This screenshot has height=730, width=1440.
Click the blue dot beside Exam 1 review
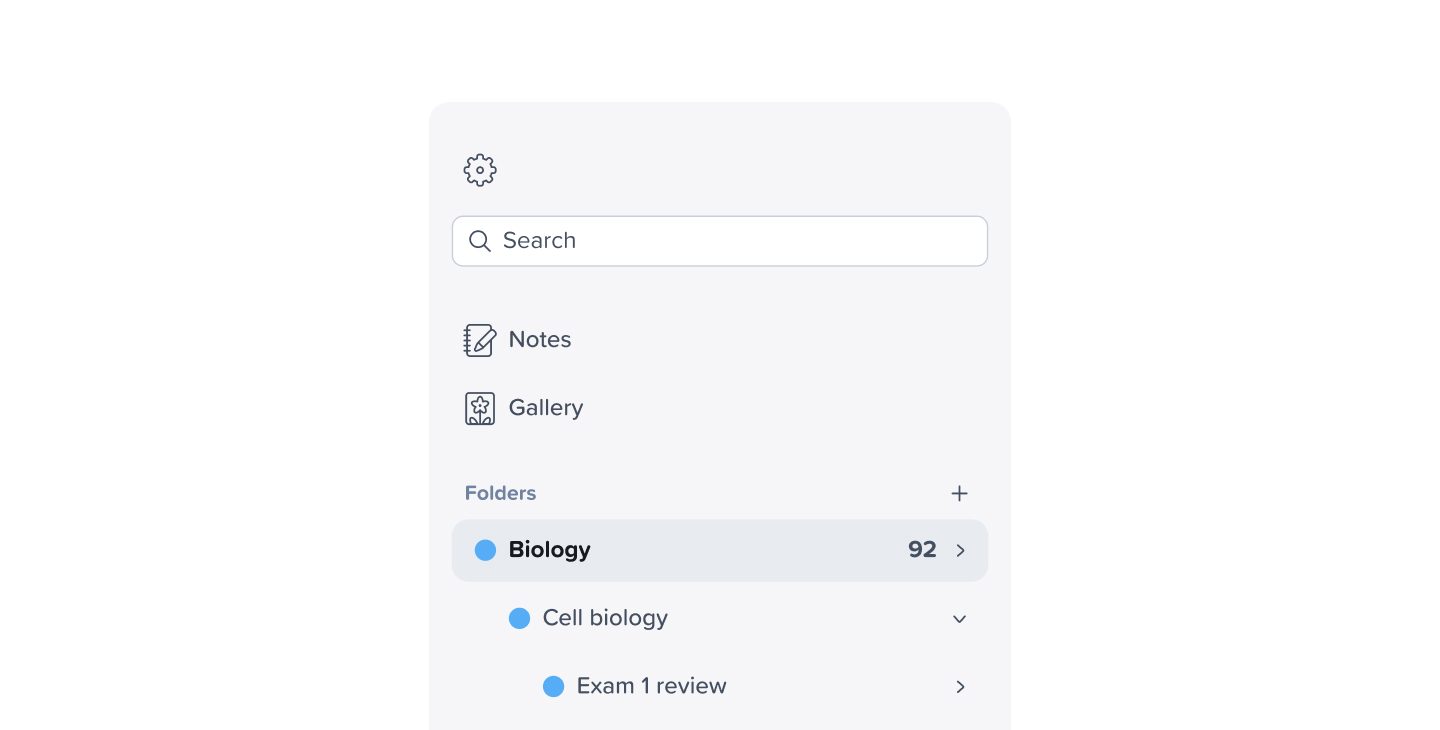click(553, 686)
